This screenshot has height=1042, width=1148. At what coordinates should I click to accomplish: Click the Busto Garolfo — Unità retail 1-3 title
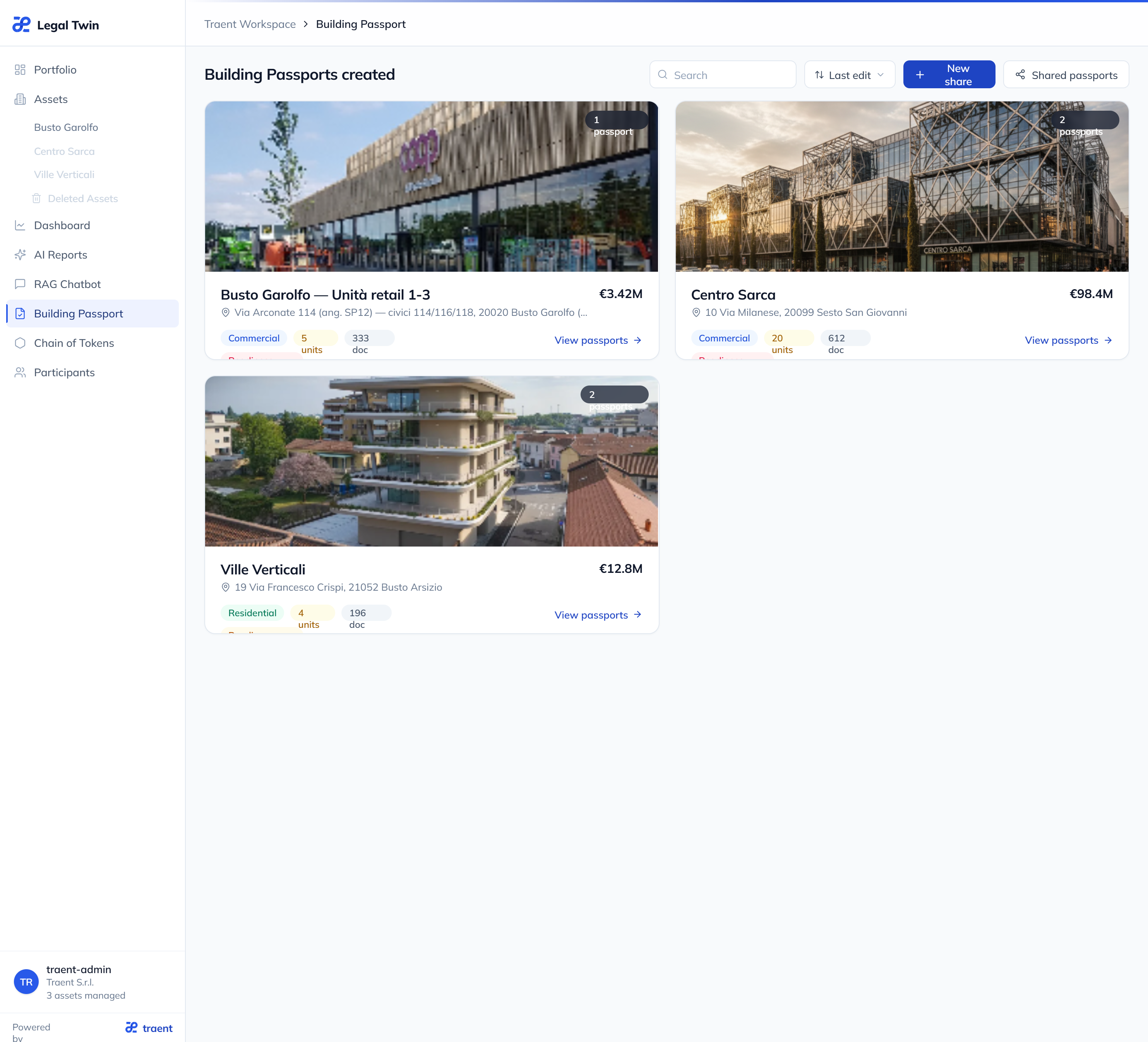(x=325, y=295)
